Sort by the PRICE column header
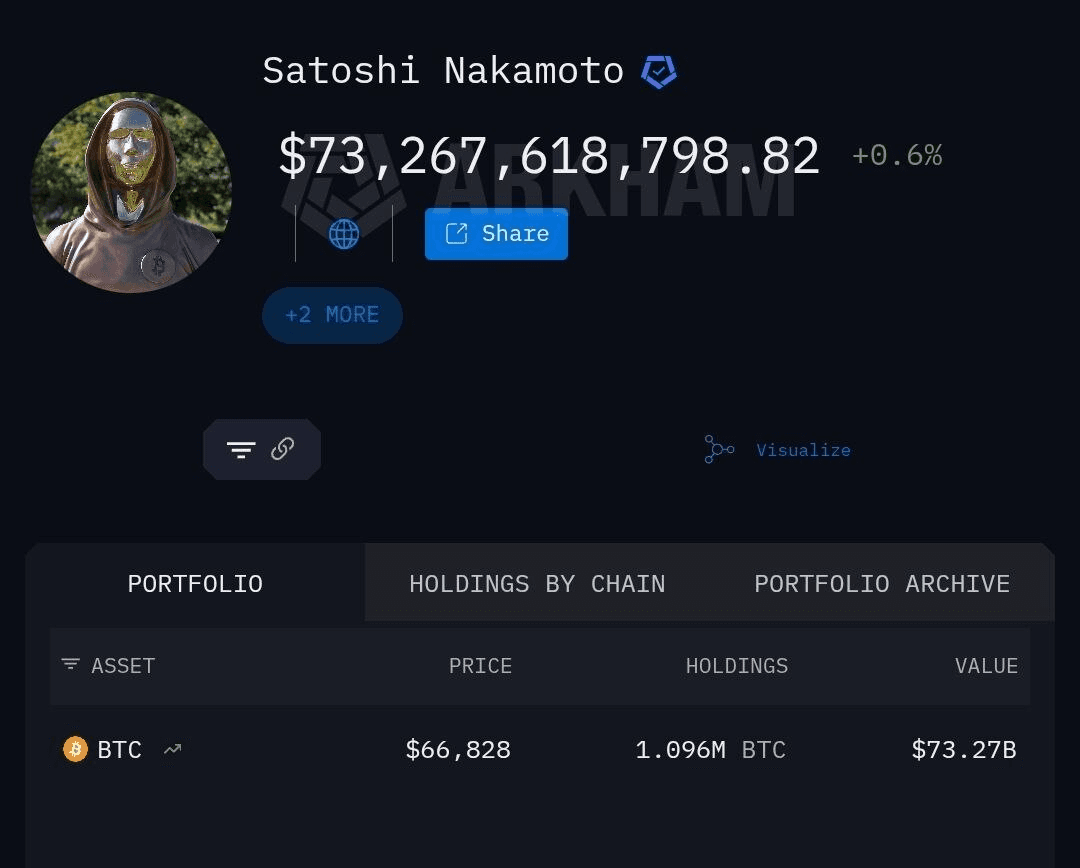Image resolution: width=1080 pixels, height=868 pixels. 480,666
